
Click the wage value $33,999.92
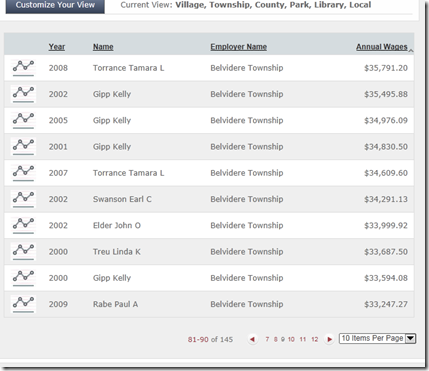(386, 226)
